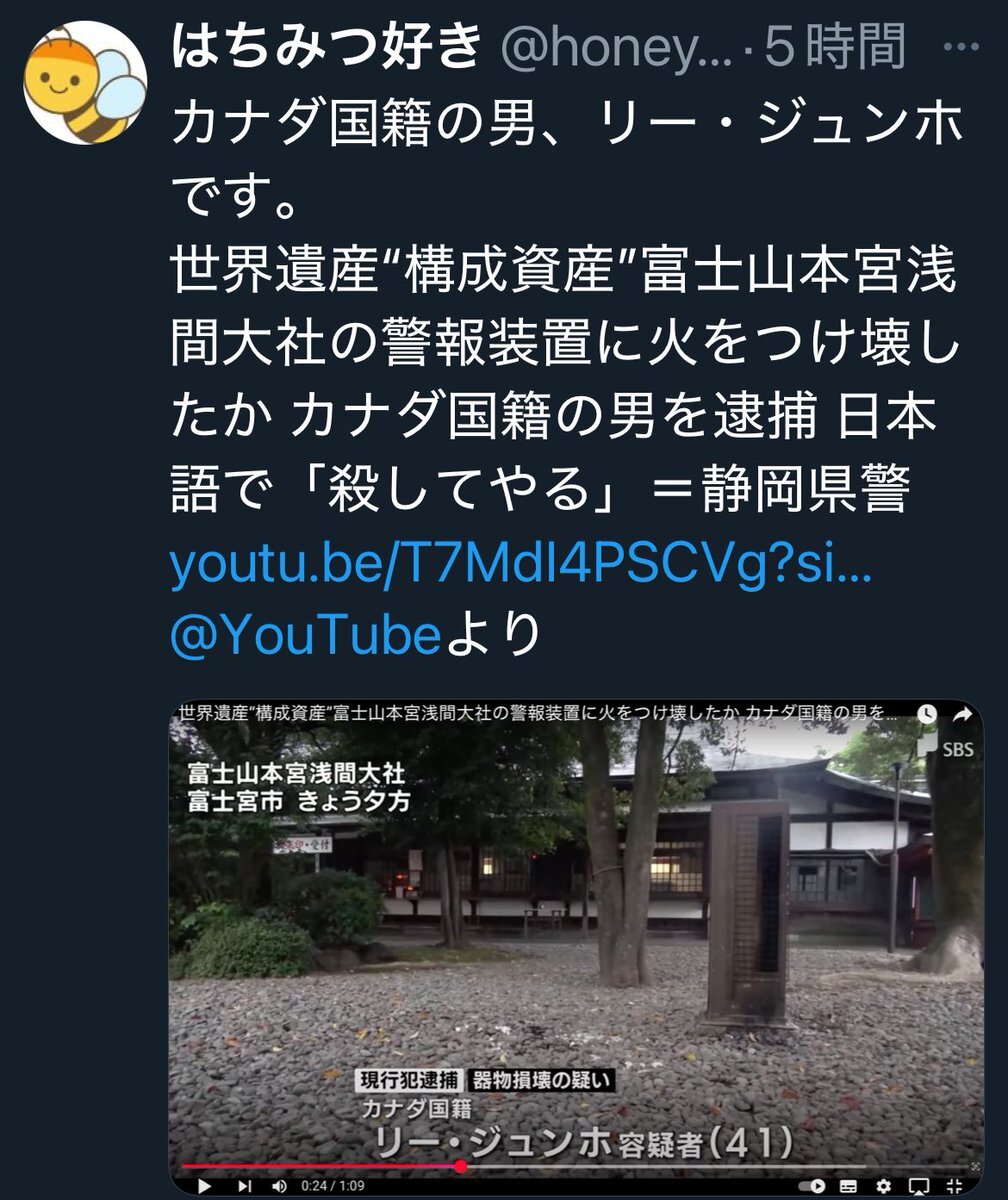Toggle the autoplay switch
1008x1200 pixels.
tap(812, 1186)
